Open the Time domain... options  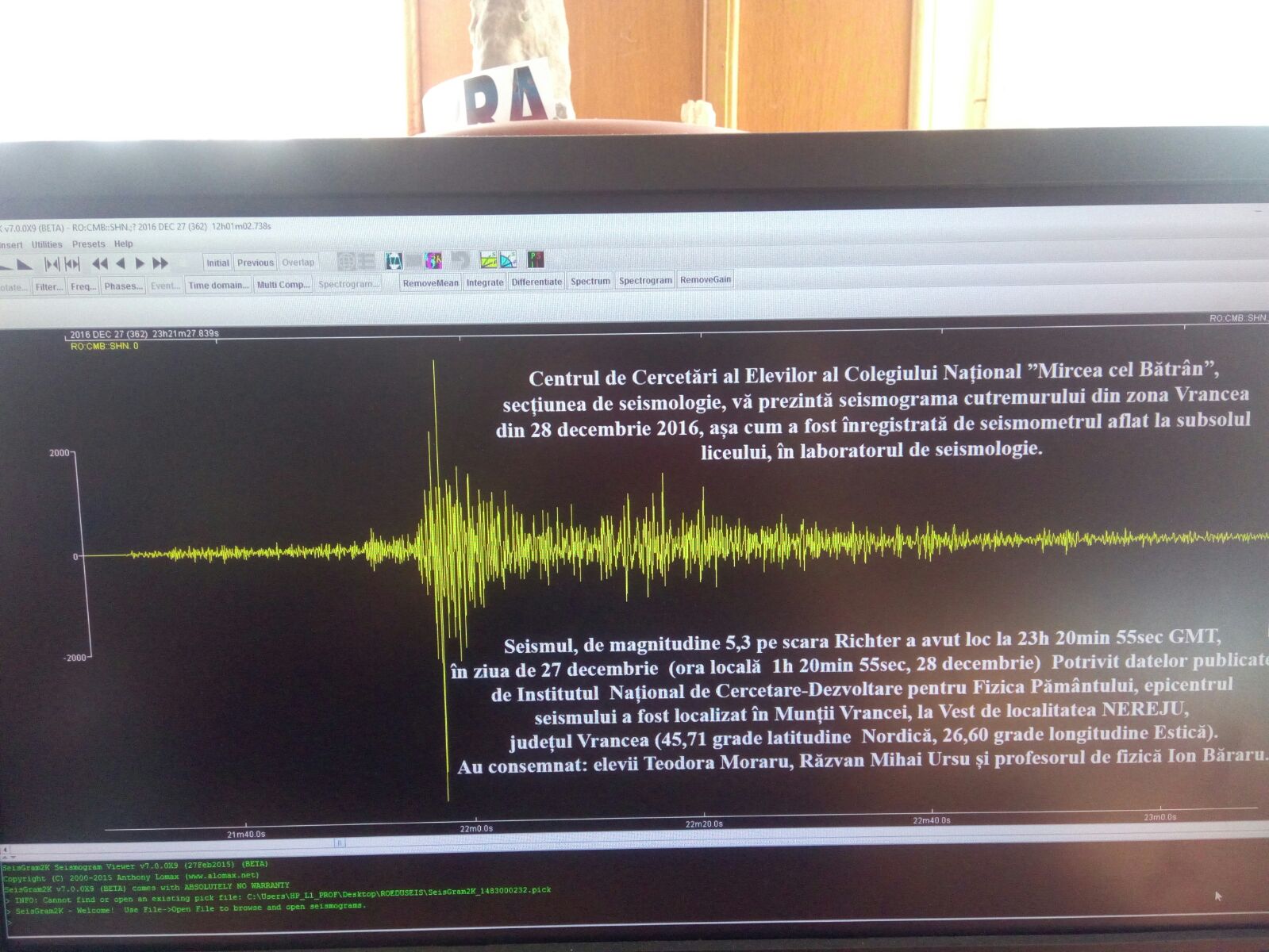(x=218, y=286)
